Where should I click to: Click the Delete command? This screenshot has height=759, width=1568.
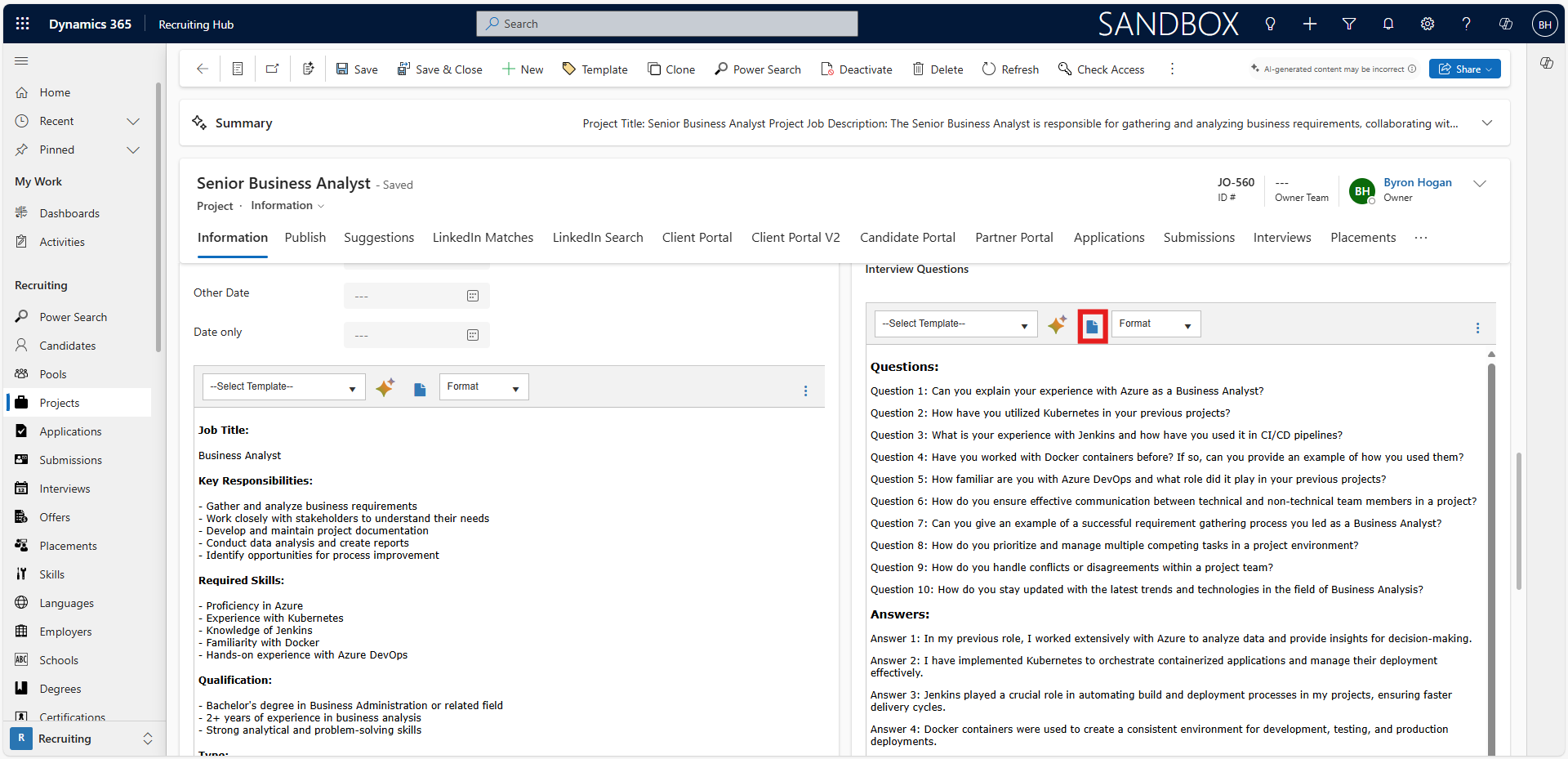(938, 69)
